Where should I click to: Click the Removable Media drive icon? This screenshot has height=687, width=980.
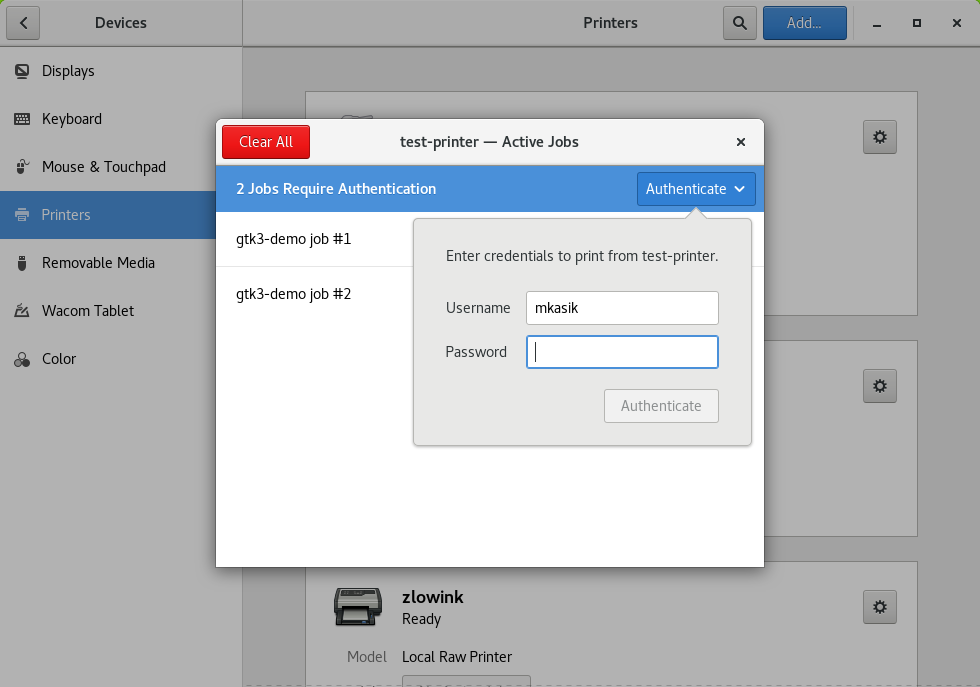point(22,263)
